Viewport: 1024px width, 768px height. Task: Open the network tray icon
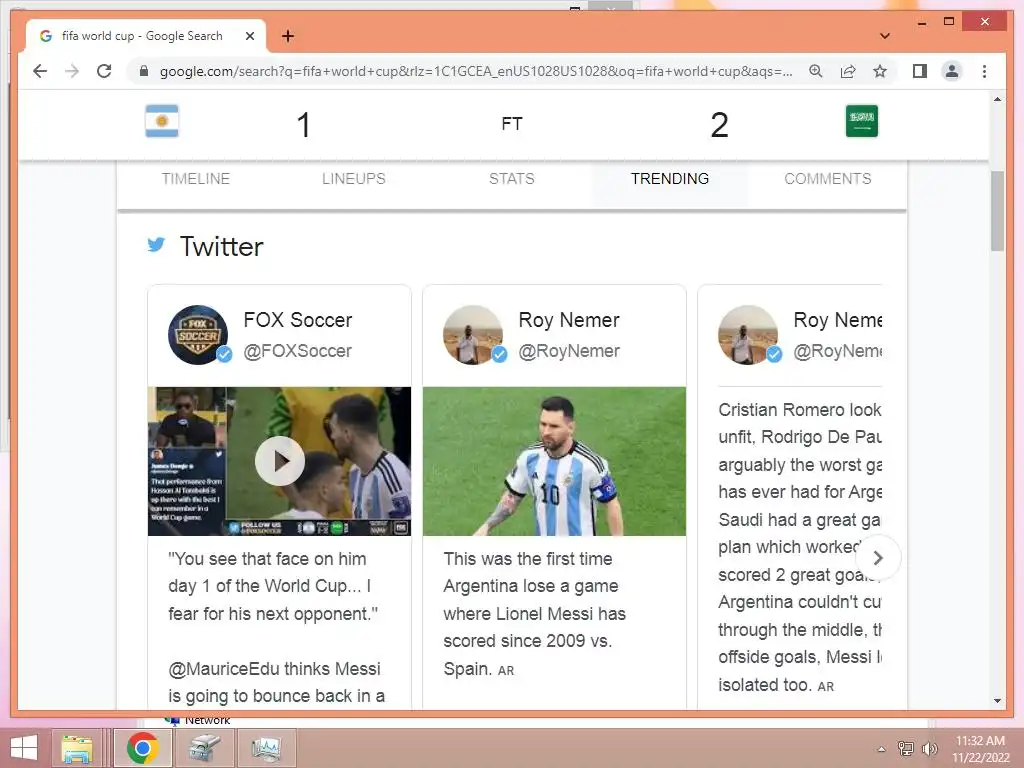point(905,748)
